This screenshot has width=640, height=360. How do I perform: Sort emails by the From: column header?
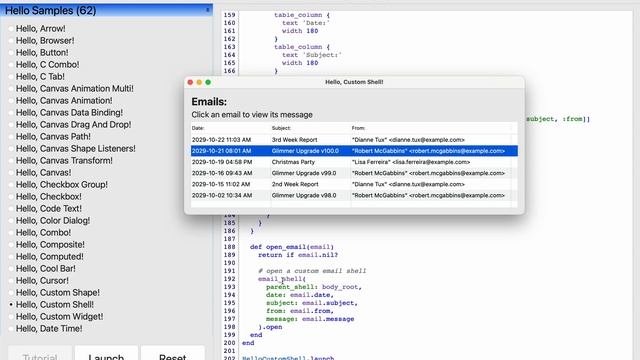point(431,128)
